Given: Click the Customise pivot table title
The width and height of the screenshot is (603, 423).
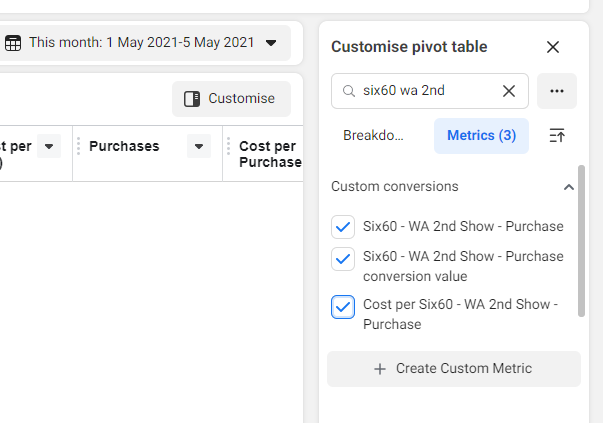Looking at the screenshot, I should [x=409, y=47].
